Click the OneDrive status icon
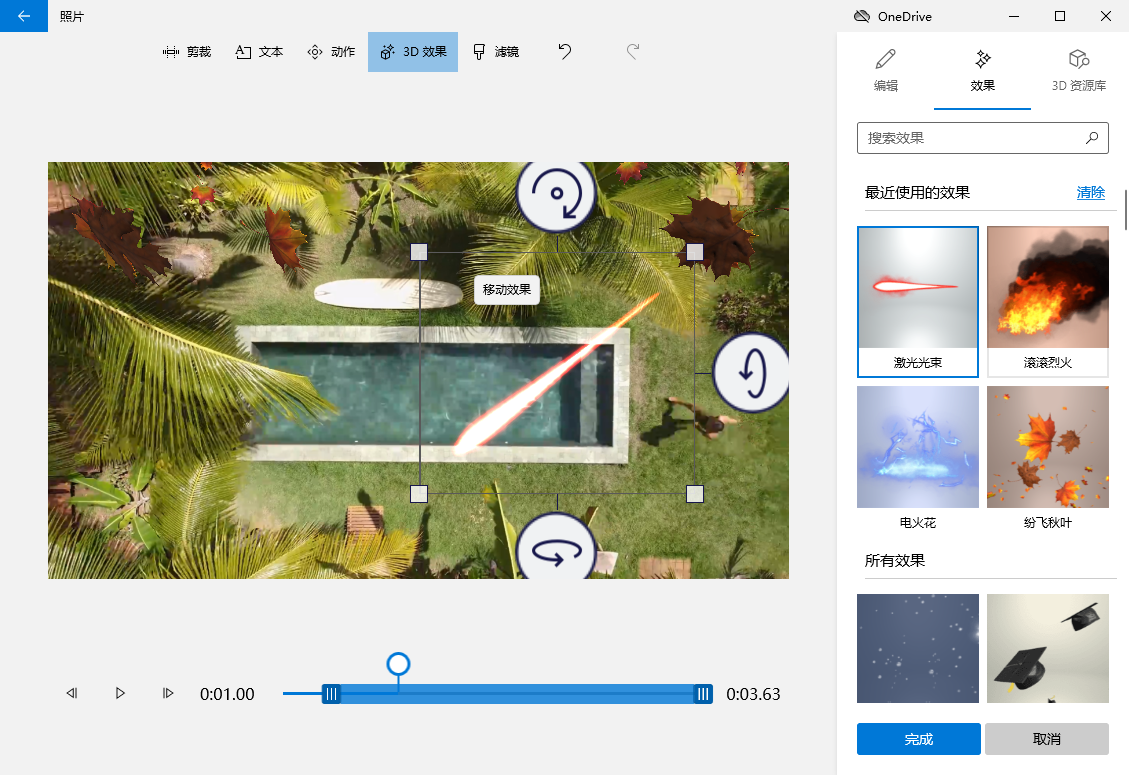 click(x=862, y=16)
